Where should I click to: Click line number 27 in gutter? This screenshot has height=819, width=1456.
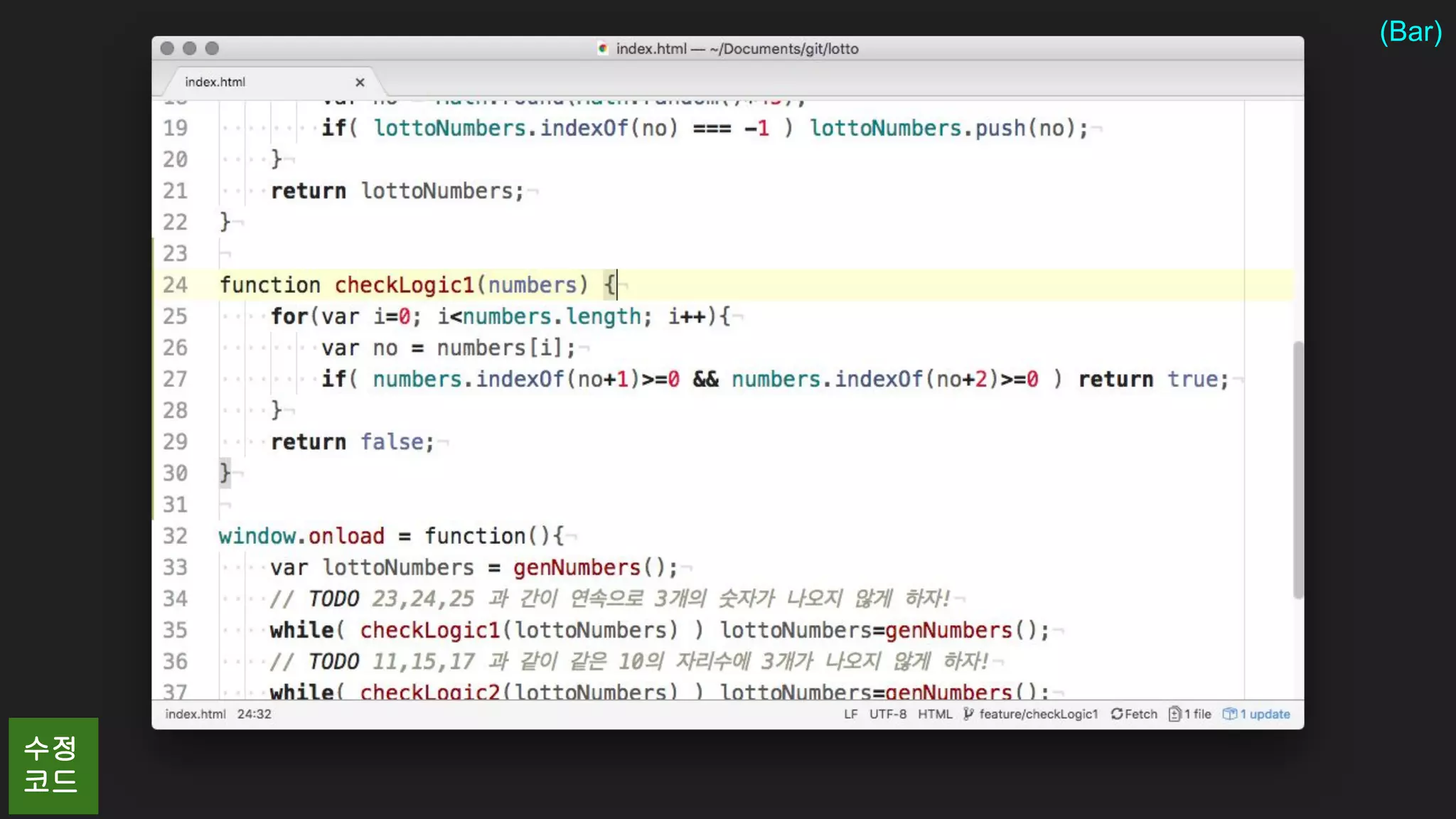tap(175, 379)
